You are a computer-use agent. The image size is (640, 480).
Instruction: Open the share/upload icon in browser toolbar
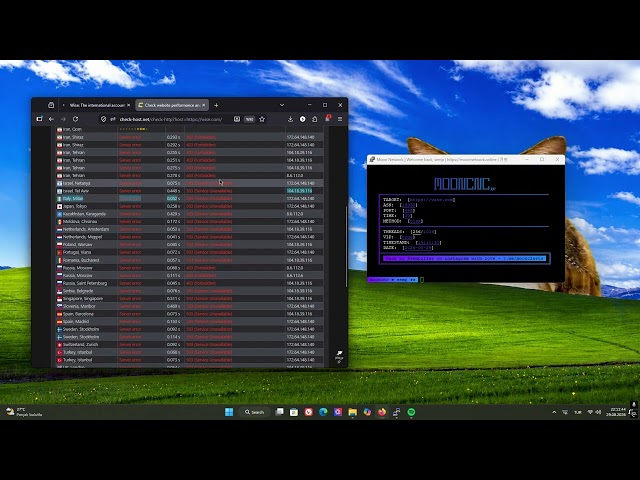(x=315, y=119)
